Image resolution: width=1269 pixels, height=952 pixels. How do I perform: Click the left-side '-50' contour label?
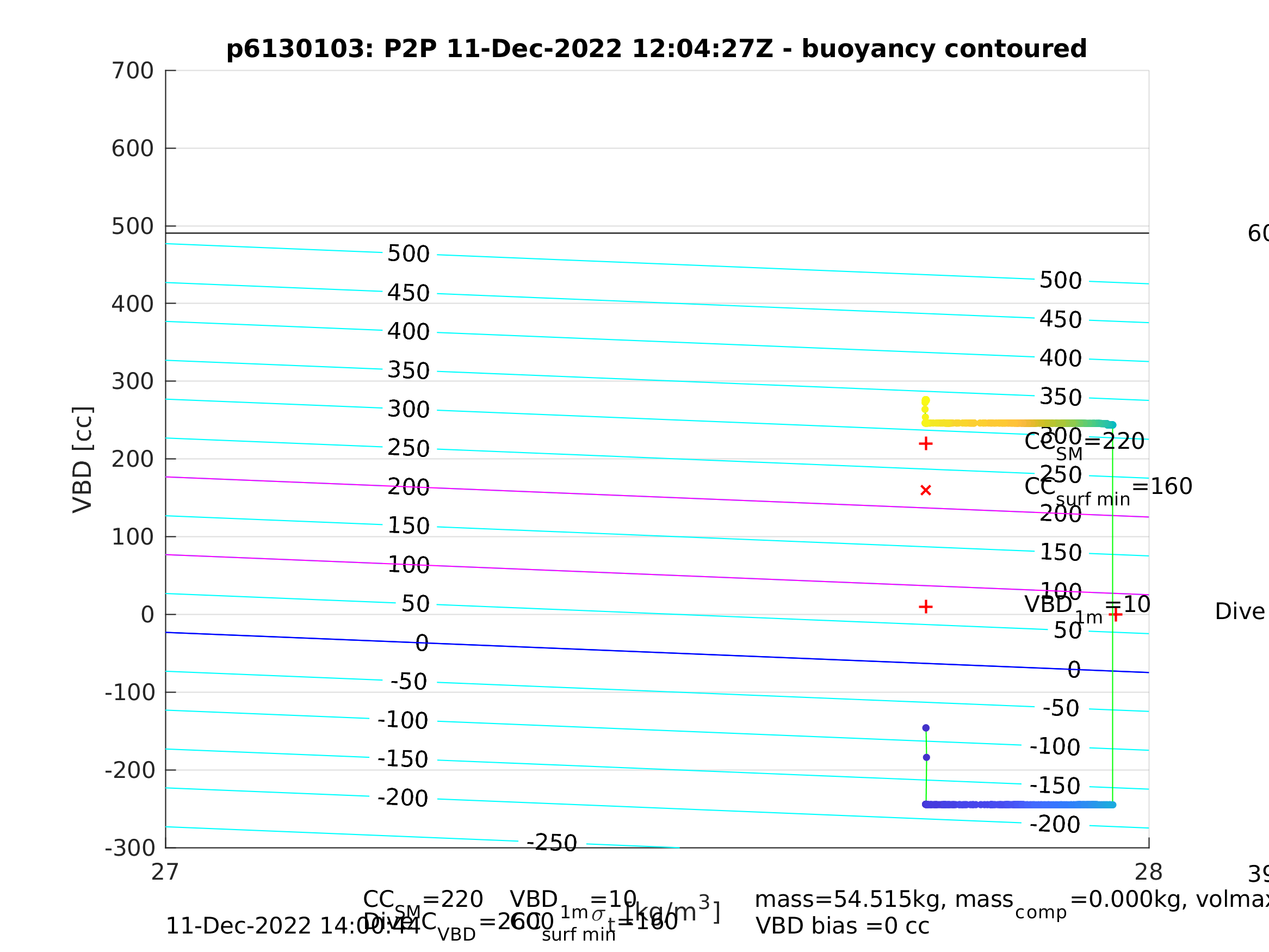[409, 682]
